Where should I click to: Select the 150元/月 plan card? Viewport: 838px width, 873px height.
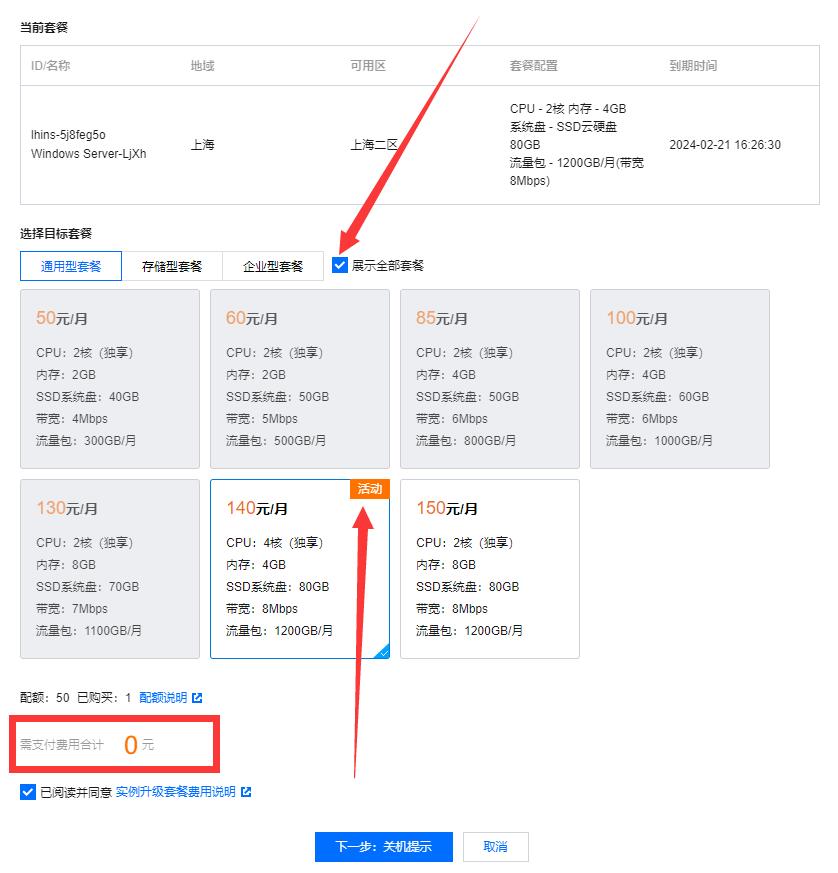(x=489, y=569)
